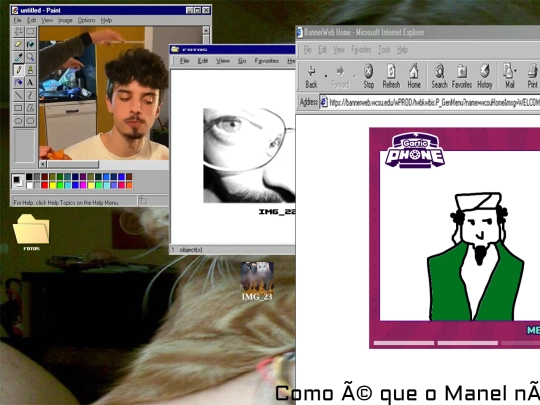Pick the Eraser tool in Paint
Image resolution: width=540 pixels, height=405 pixels.
coord(18,44)
